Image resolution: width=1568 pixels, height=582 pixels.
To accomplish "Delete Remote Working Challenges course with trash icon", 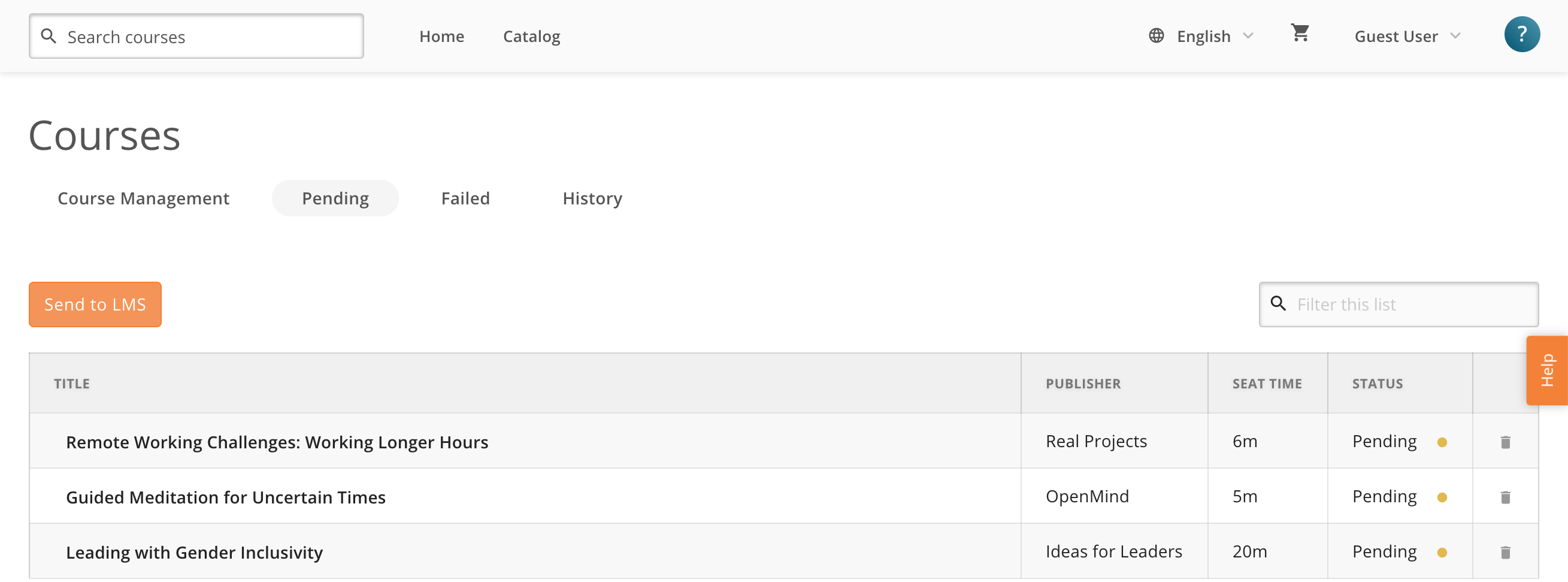I will coord(1505,442).
